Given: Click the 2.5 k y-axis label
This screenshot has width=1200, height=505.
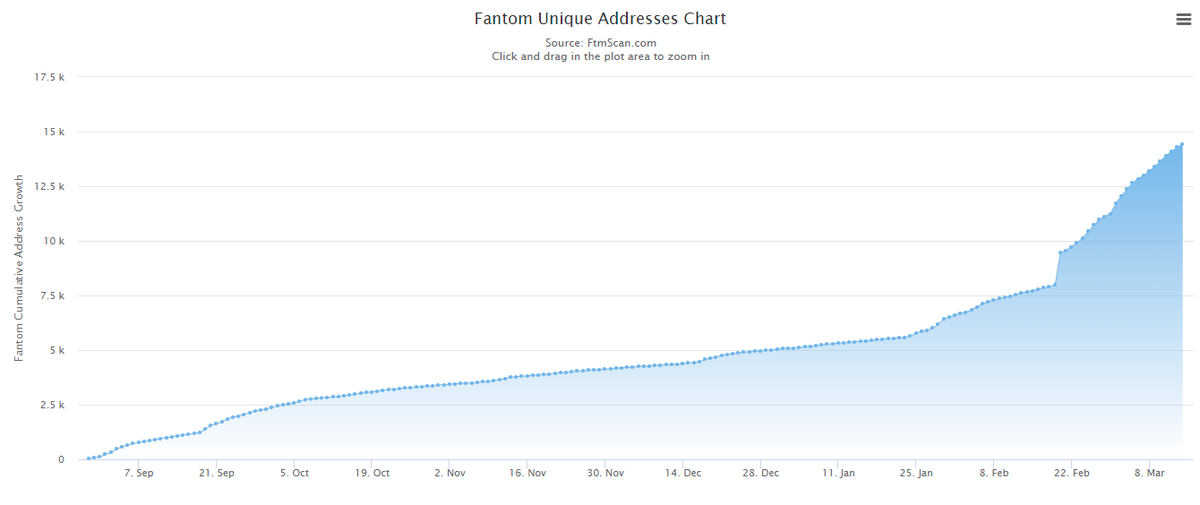Looking at the screenshot, I should point(52,405).
